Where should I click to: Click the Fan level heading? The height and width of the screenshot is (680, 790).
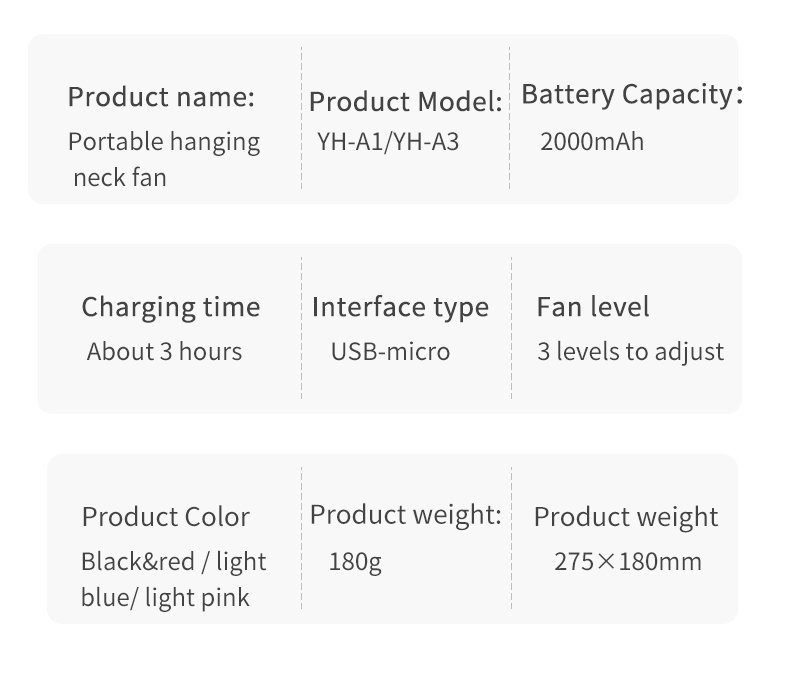593,307
